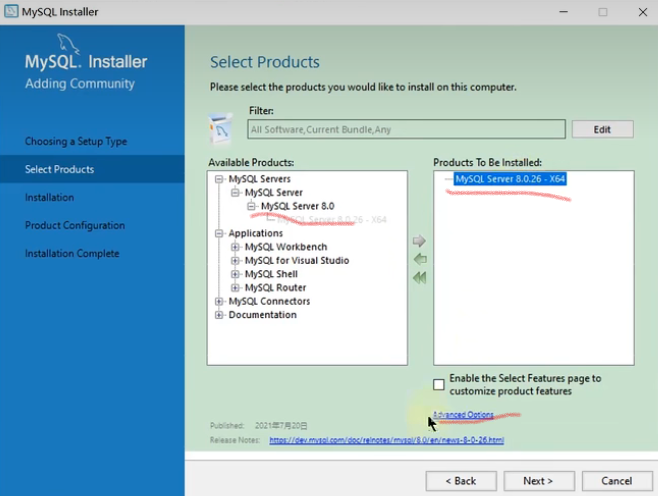Select MySQL Workbench label in tree

[x=286, y=247]
